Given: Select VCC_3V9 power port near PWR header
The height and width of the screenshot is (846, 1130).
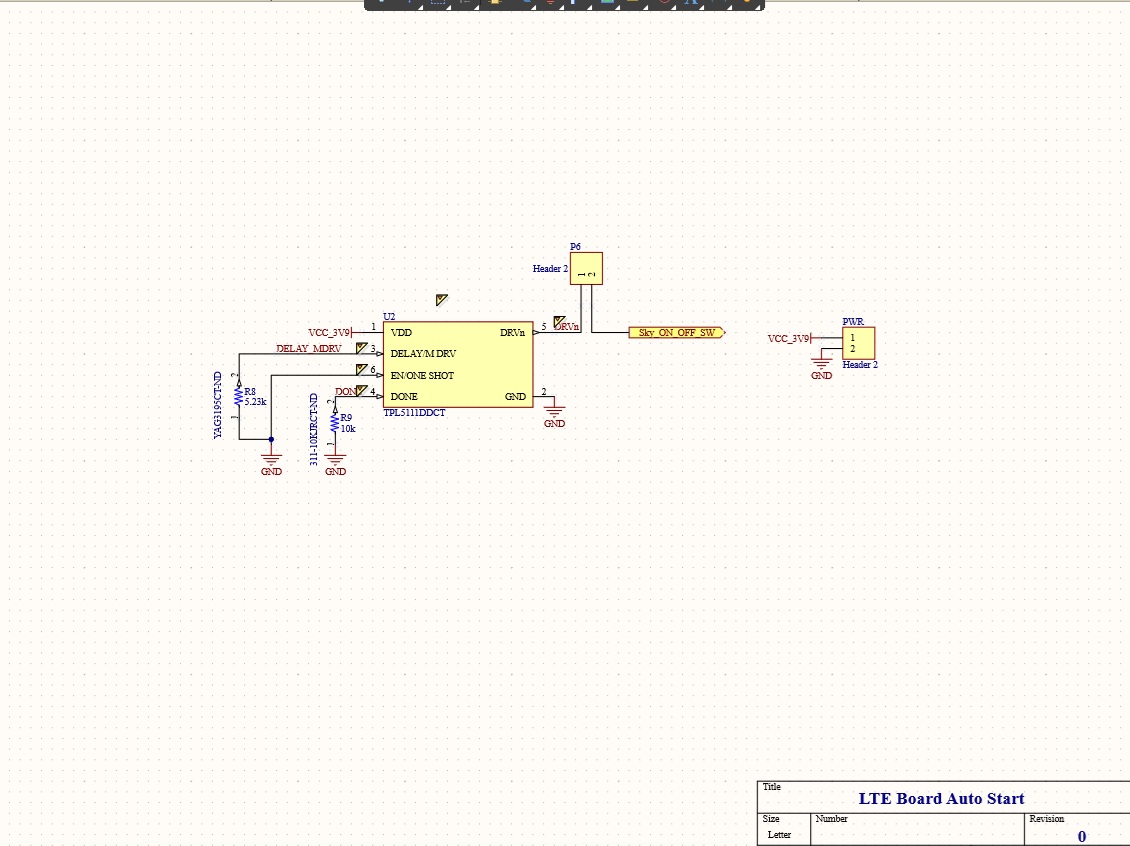Looking at the screenshot, I should [790, 338].
